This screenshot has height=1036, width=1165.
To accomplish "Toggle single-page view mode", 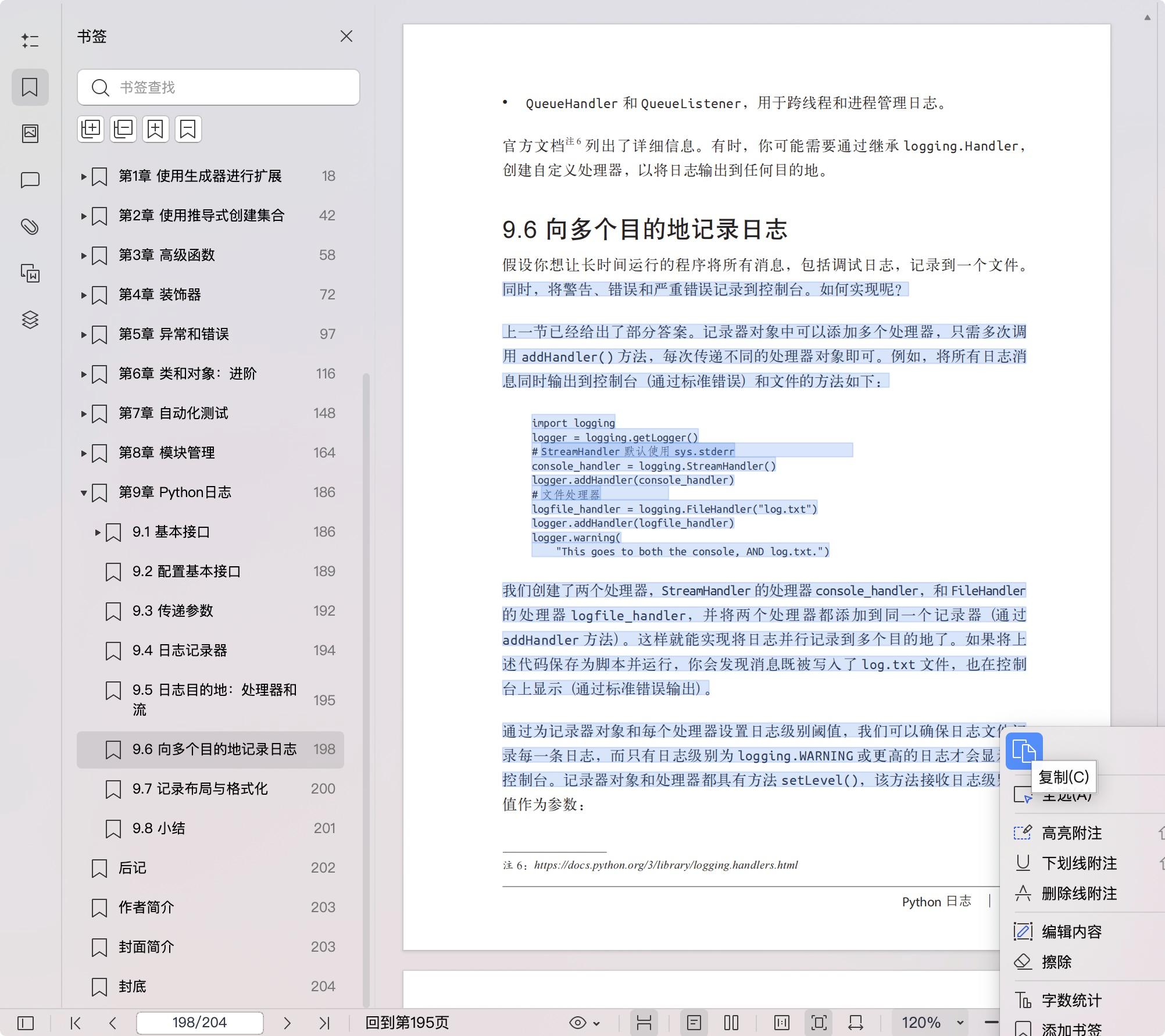I will coord(694,1022).
